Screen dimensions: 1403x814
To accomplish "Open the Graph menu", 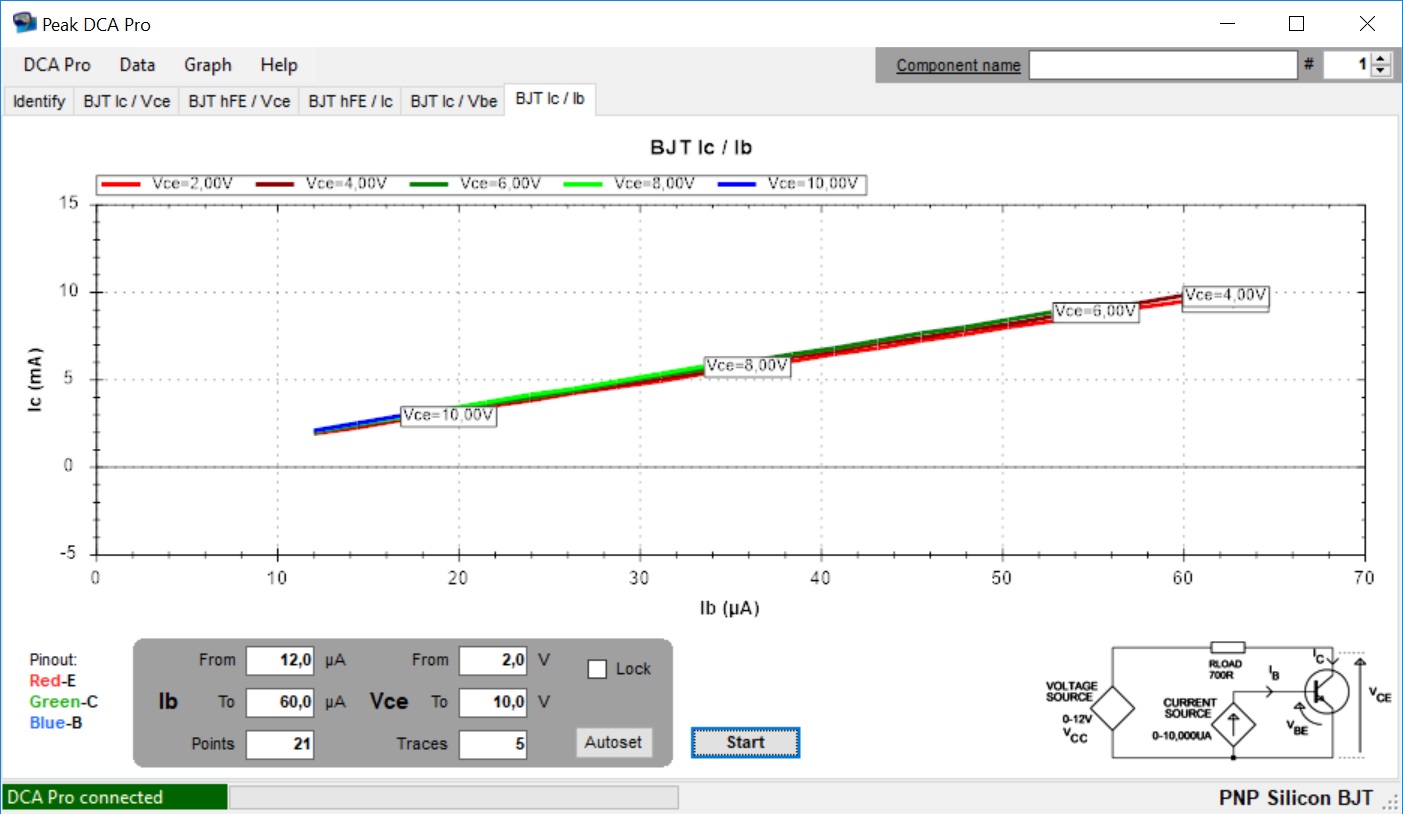I will (207, 65).
